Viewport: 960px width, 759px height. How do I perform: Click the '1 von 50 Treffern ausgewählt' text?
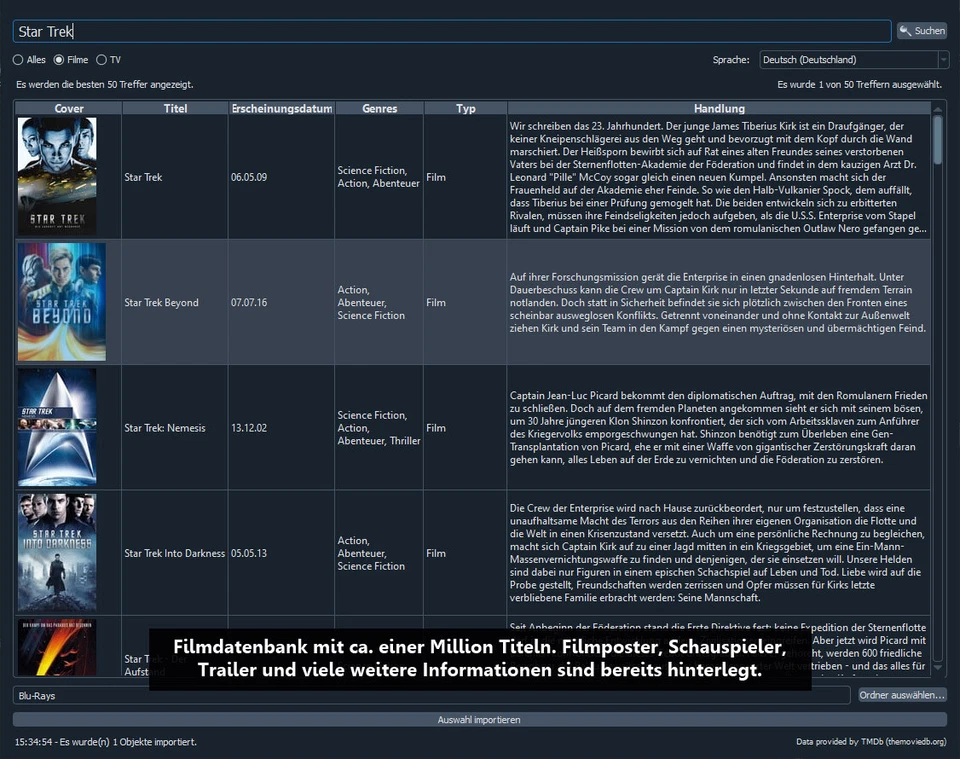point(860,84)
